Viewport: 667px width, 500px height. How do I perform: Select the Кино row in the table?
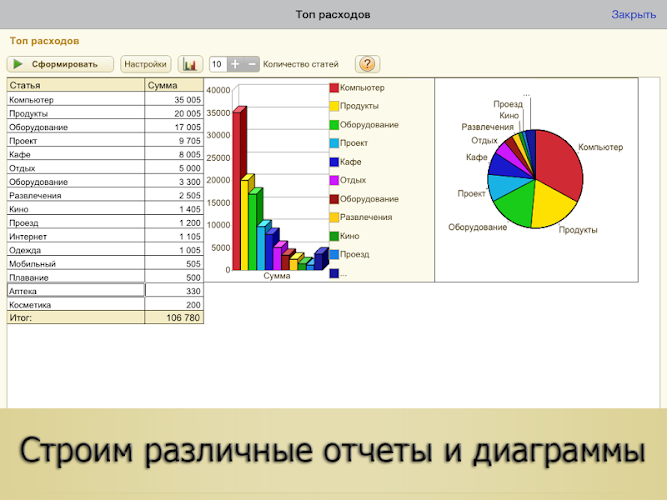[105, 209]
